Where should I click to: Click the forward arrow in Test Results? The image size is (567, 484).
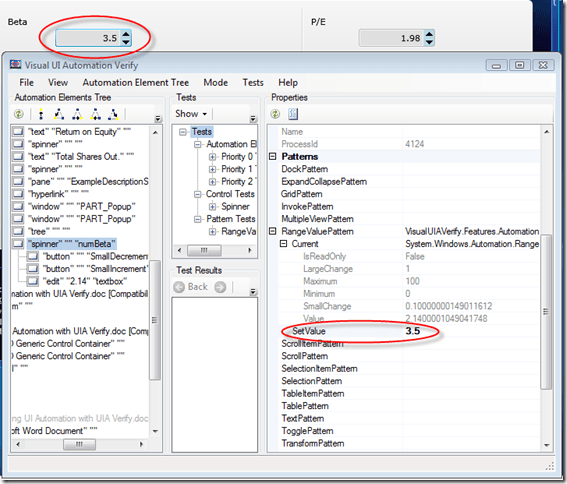coord(220,287)
